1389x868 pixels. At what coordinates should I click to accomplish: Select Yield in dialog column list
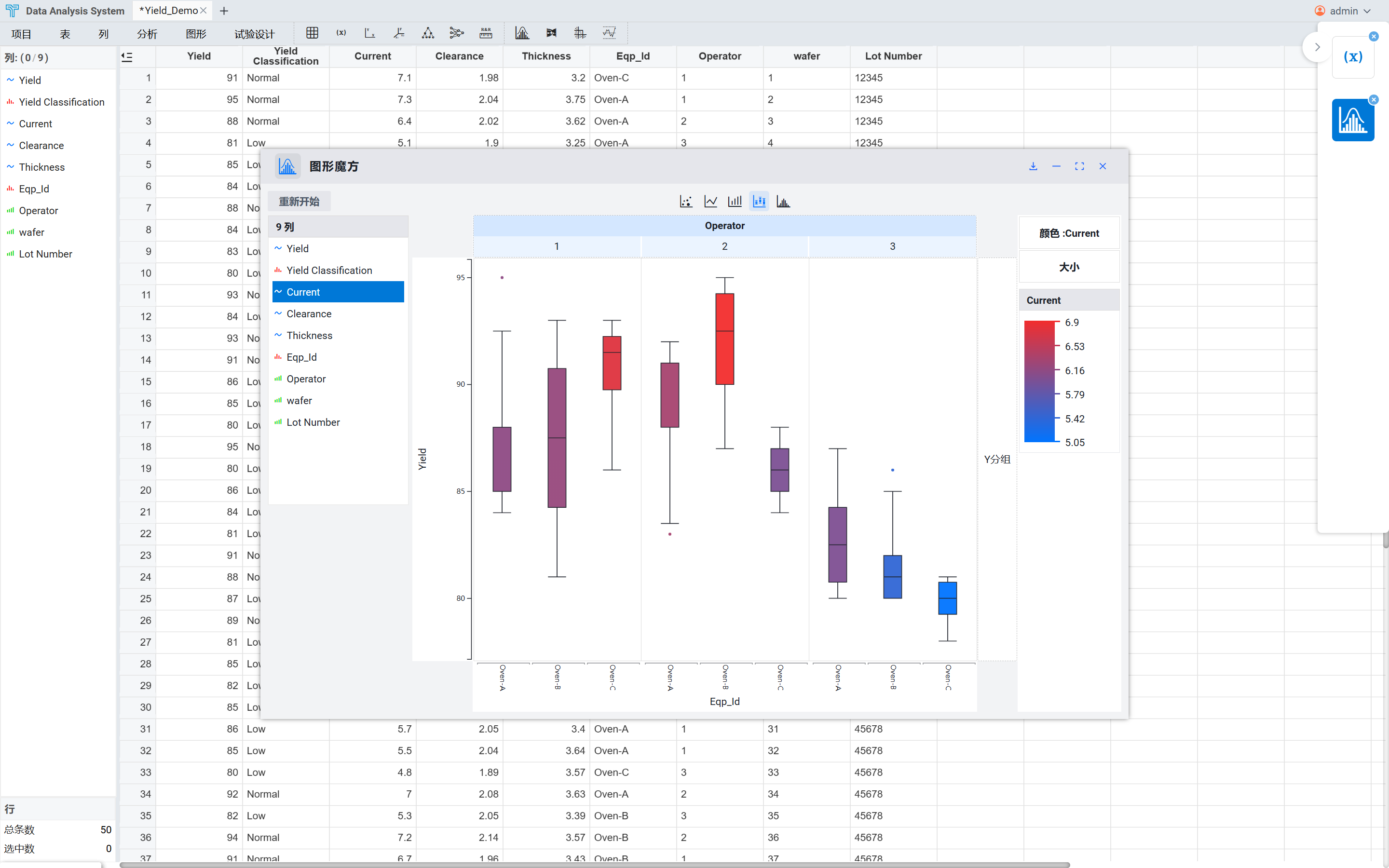[338, 248]
